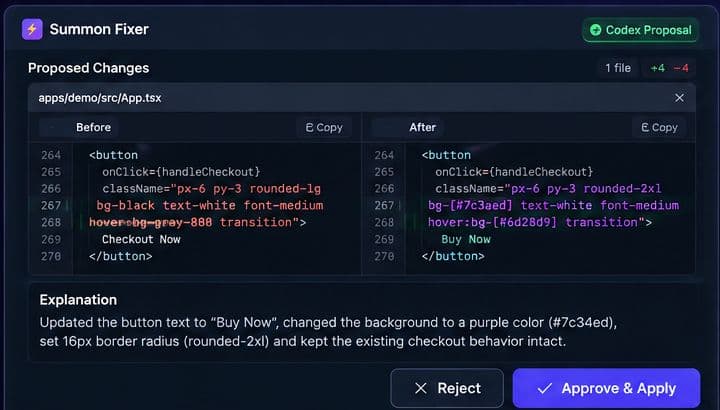Click the Before pane label
The image size is (720, 410).
point(93,127)
